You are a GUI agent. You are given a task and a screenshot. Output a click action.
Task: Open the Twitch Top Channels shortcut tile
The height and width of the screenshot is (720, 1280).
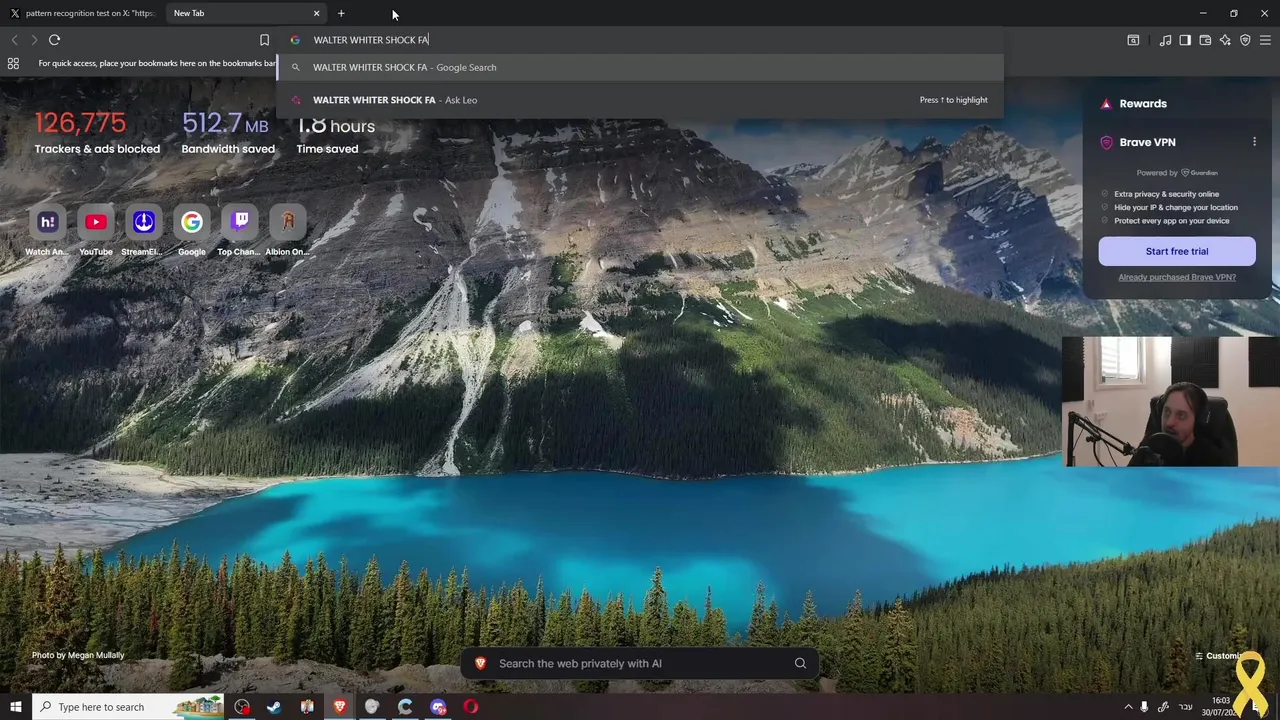[x=239, y=231]
